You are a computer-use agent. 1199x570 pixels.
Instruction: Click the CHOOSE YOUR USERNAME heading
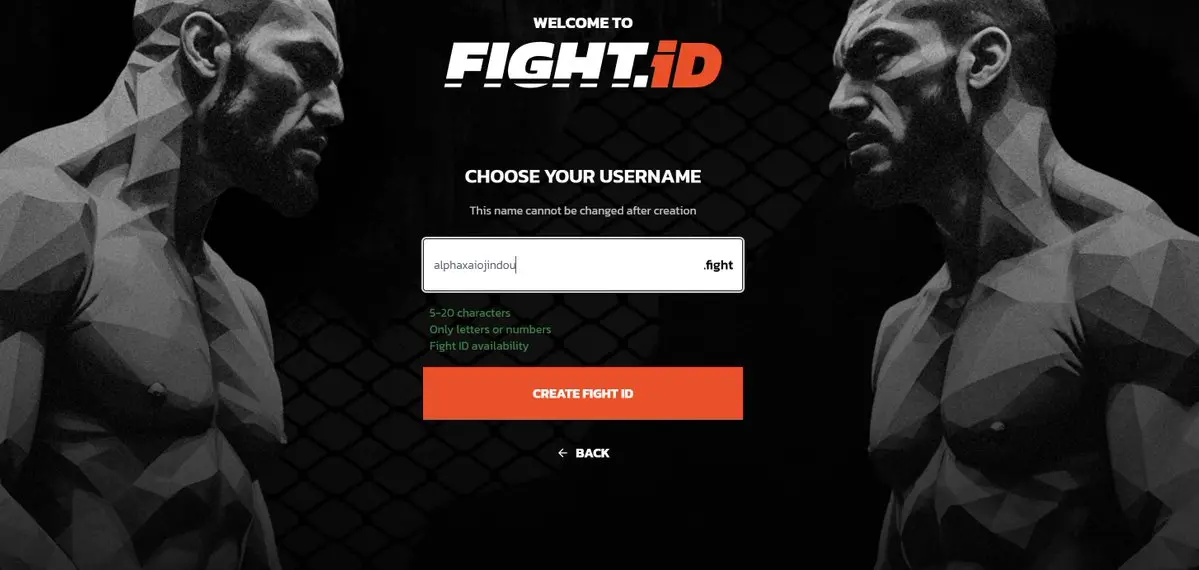[x=583, y=177]
